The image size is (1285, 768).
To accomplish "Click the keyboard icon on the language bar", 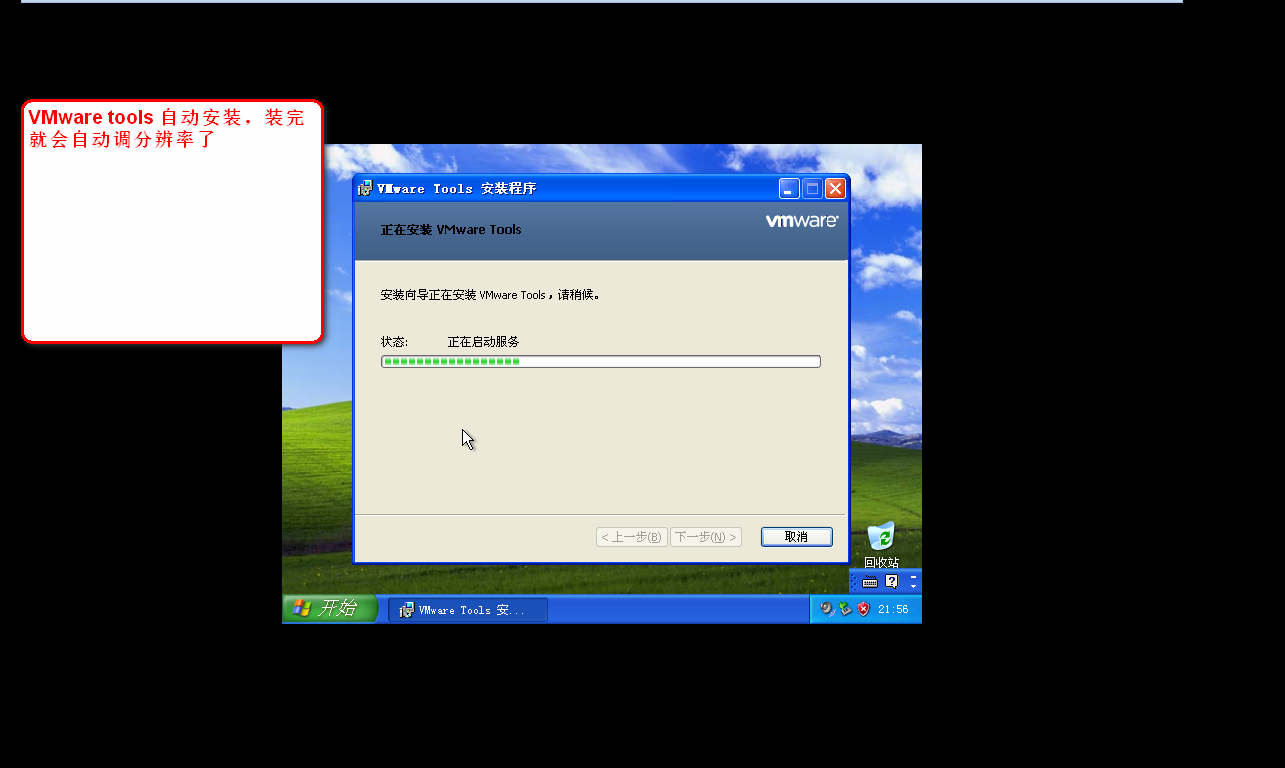I will tap(870, 581).
